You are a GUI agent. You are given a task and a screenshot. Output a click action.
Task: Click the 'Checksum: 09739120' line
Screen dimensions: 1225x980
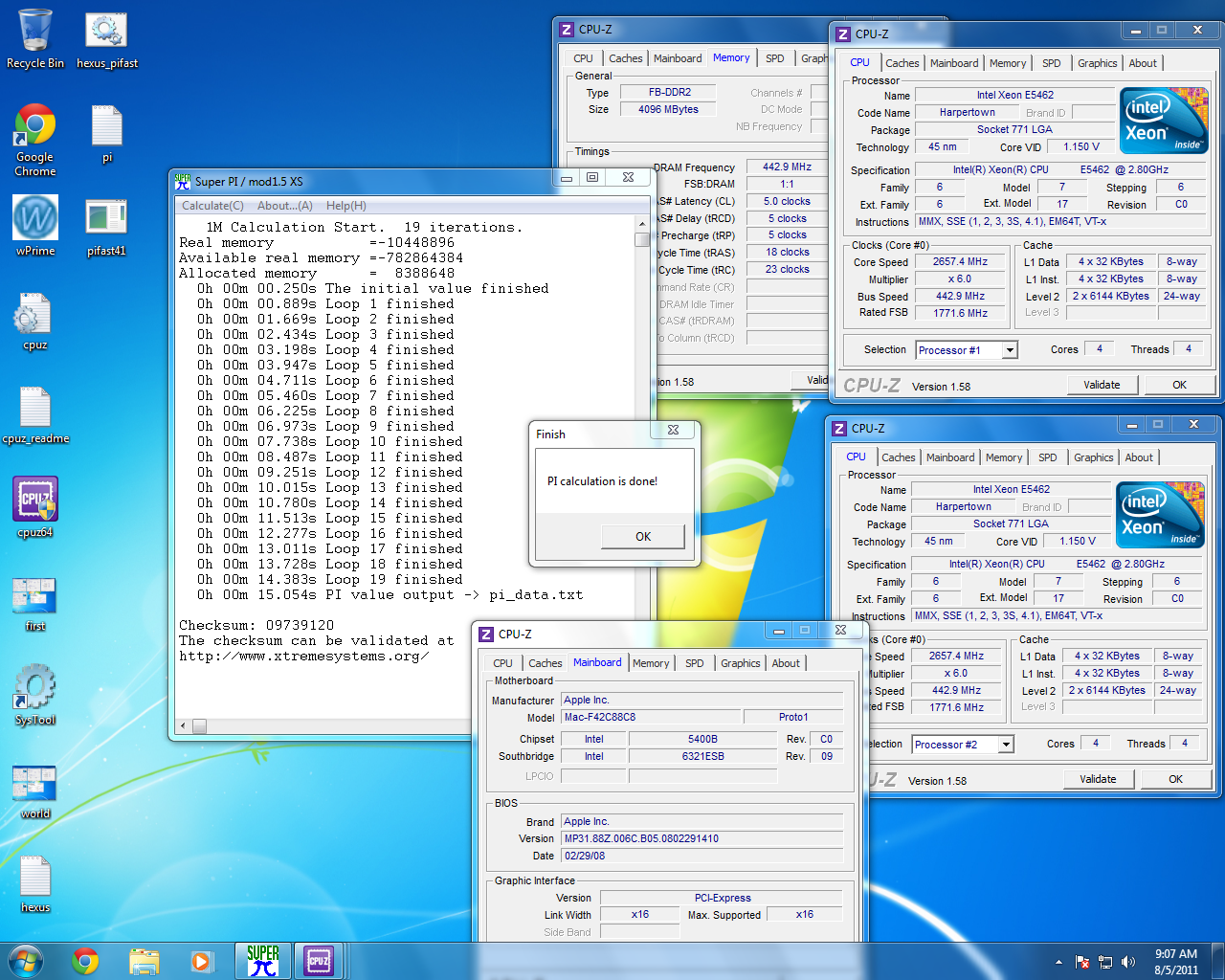click(256, 625)
